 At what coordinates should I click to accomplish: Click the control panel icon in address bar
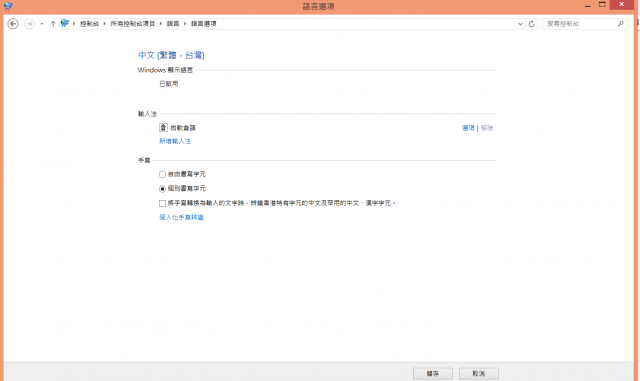[x=64, y=23]
